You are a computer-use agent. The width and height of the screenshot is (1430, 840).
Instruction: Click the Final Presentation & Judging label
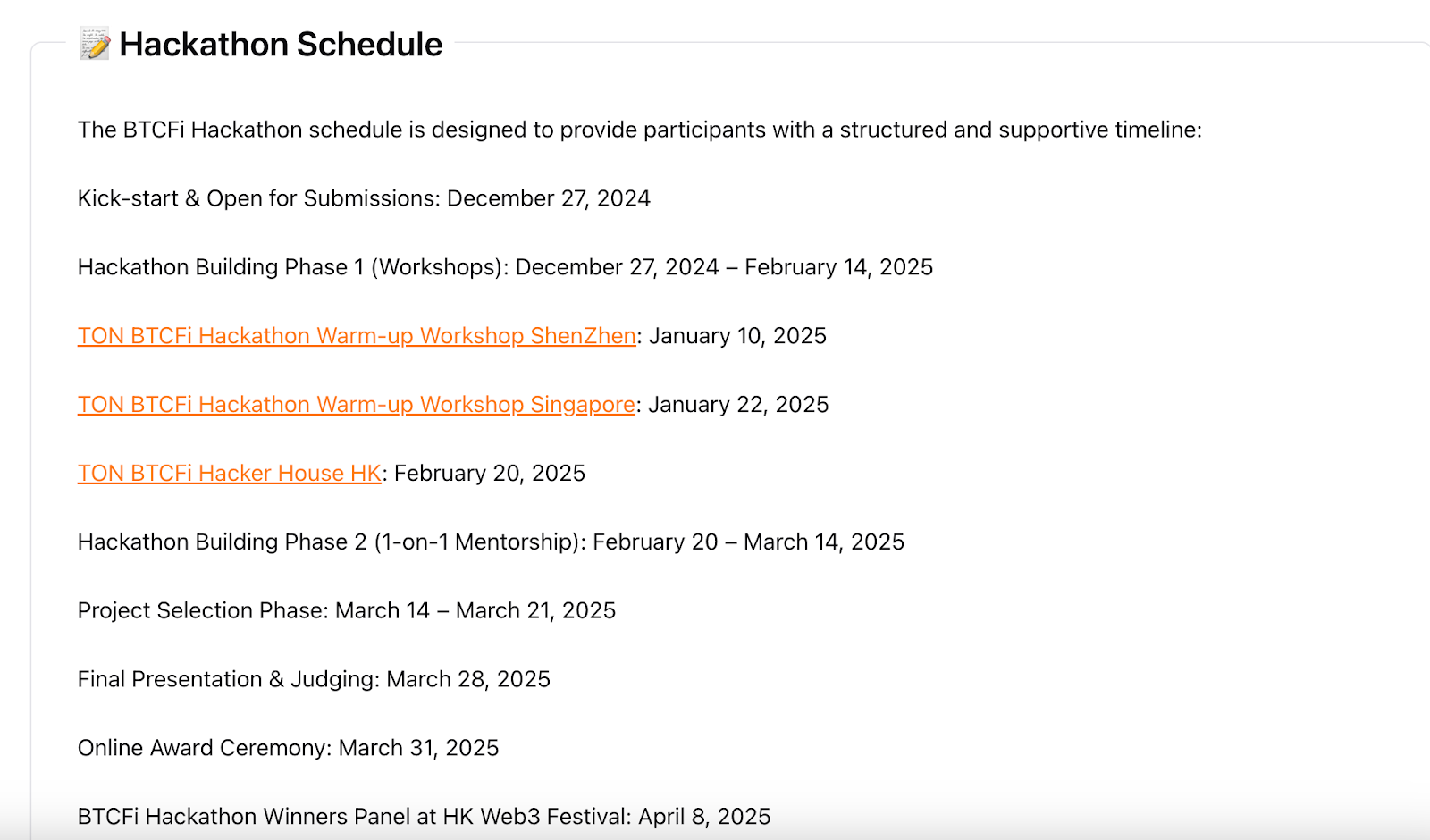click(229, 680)
